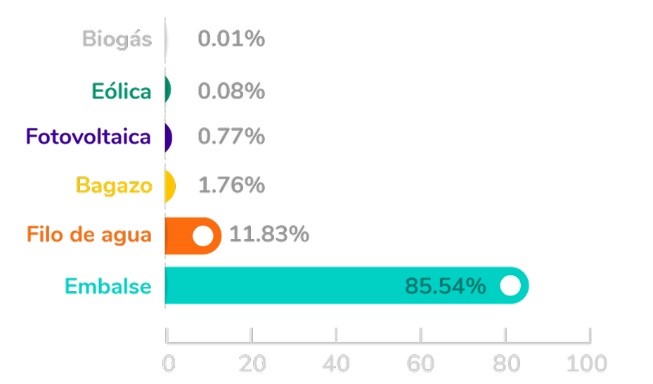Click the 0.01% Biogás value label

coord(231,39)
